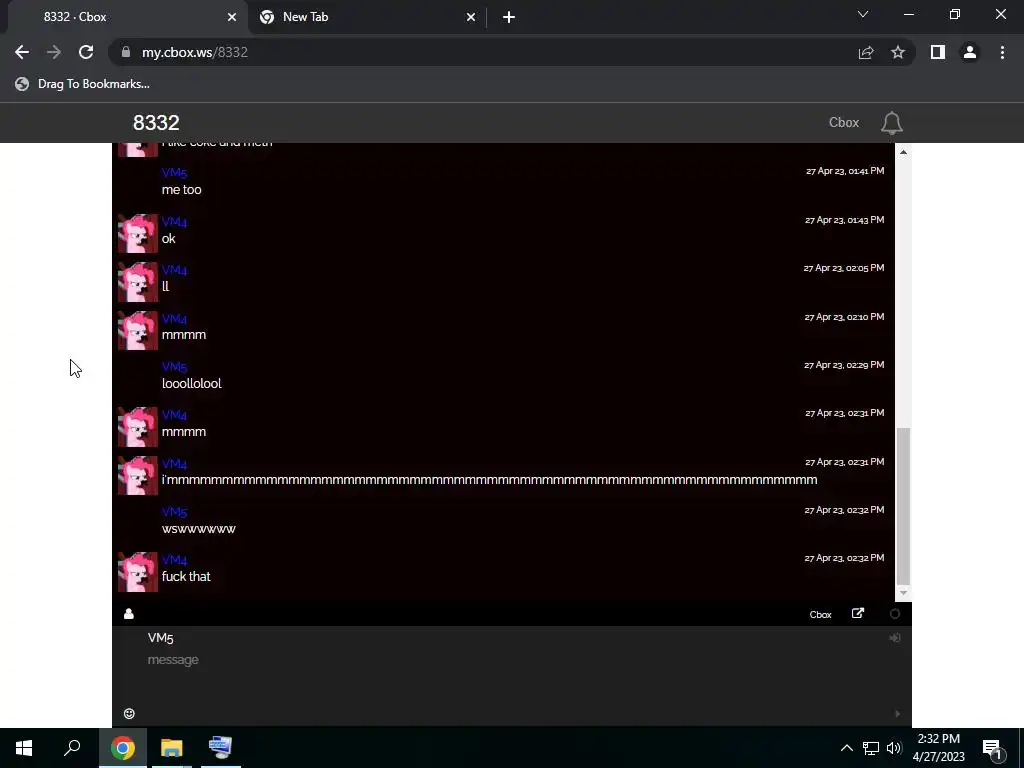
Task: Click VM5 username above 'me too'
Action: 174,173
